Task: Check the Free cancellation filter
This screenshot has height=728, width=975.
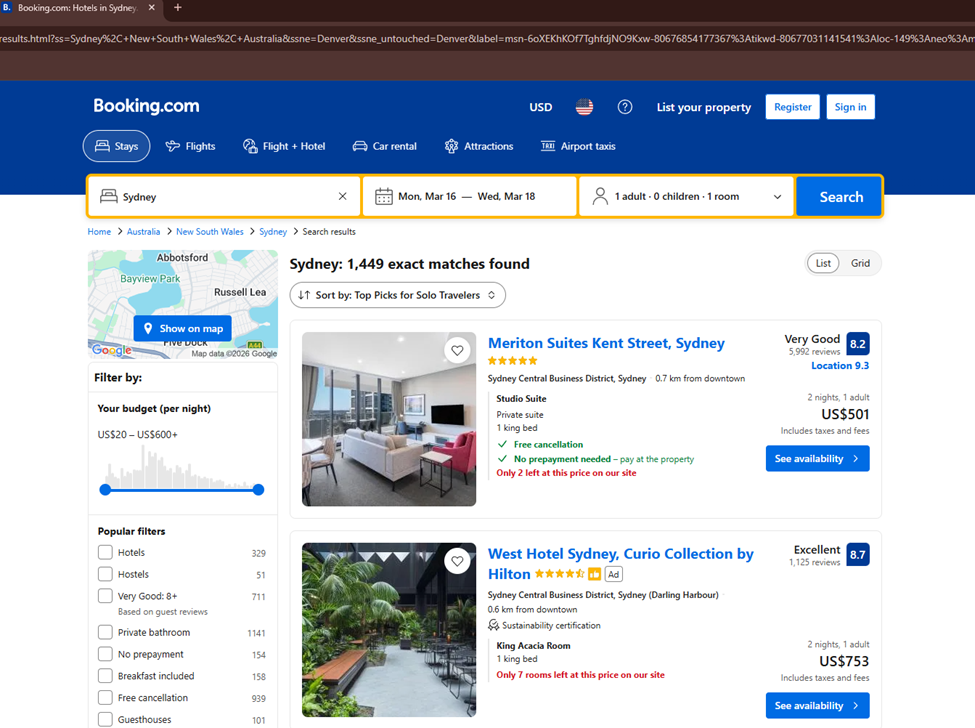Action: (105, 698)
